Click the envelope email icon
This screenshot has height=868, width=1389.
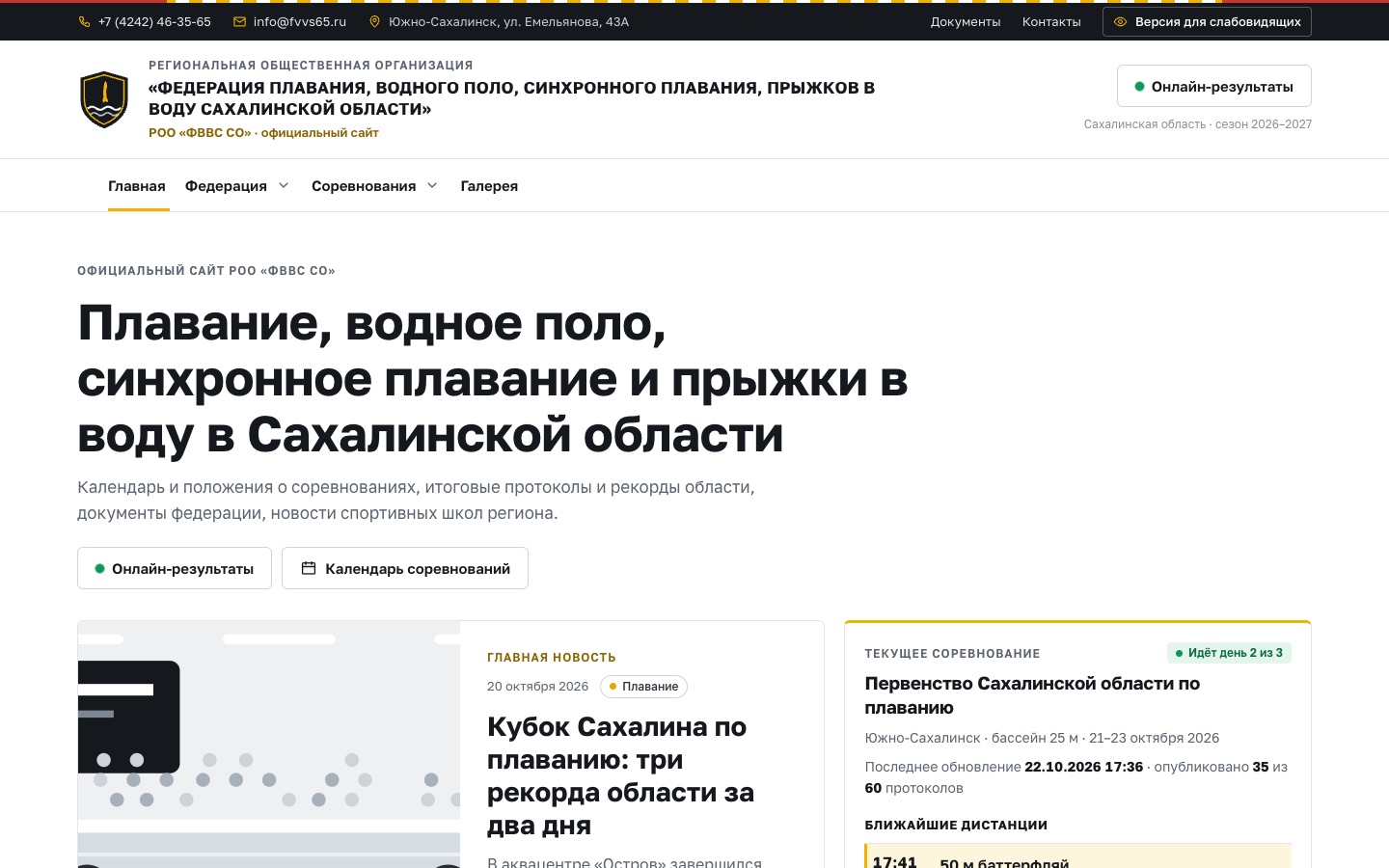(x=239, y=21)
